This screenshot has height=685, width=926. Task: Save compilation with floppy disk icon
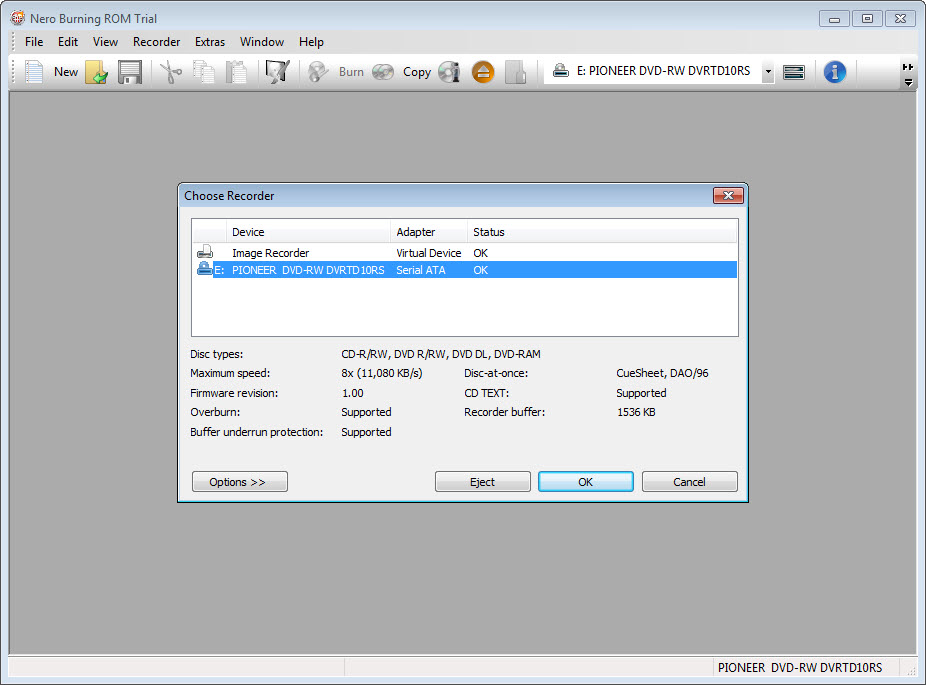(129, 72)
